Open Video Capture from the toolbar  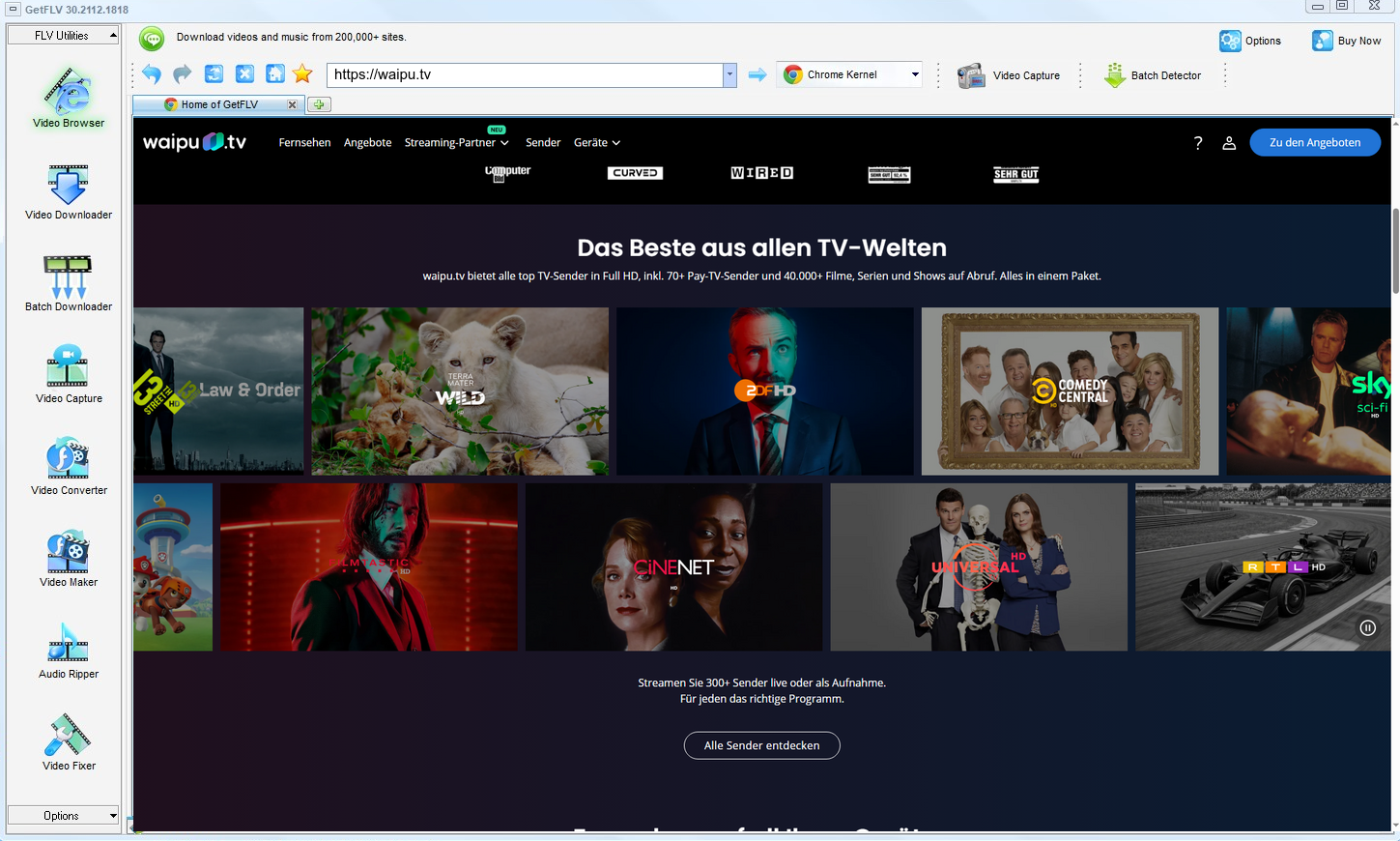point(1009,75)
